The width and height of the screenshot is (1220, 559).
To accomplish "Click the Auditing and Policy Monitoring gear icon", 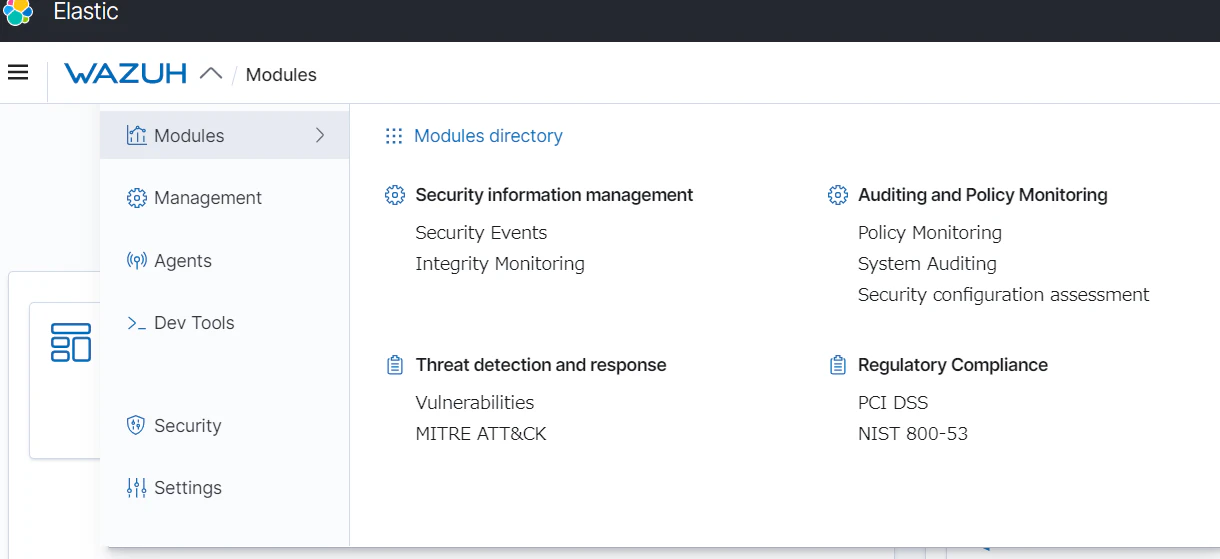I will tap(838, 195).
